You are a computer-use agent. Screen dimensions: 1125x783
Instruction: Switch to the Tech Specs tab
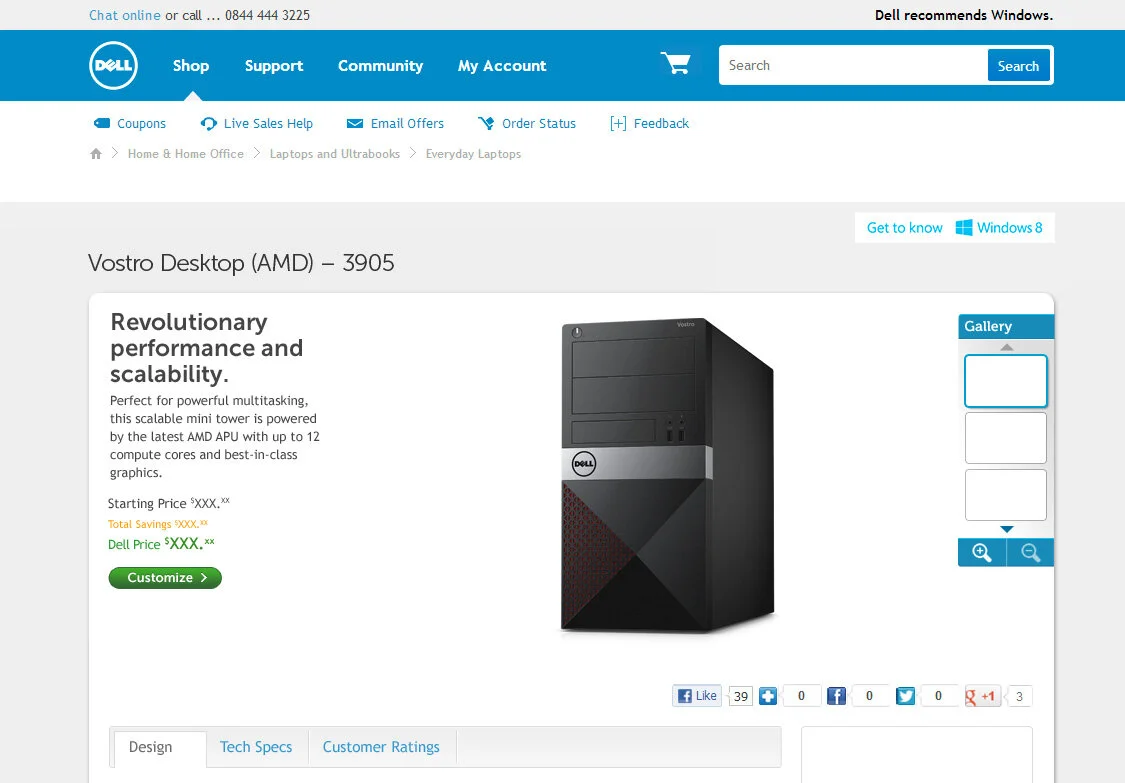[x=256, y=747]
